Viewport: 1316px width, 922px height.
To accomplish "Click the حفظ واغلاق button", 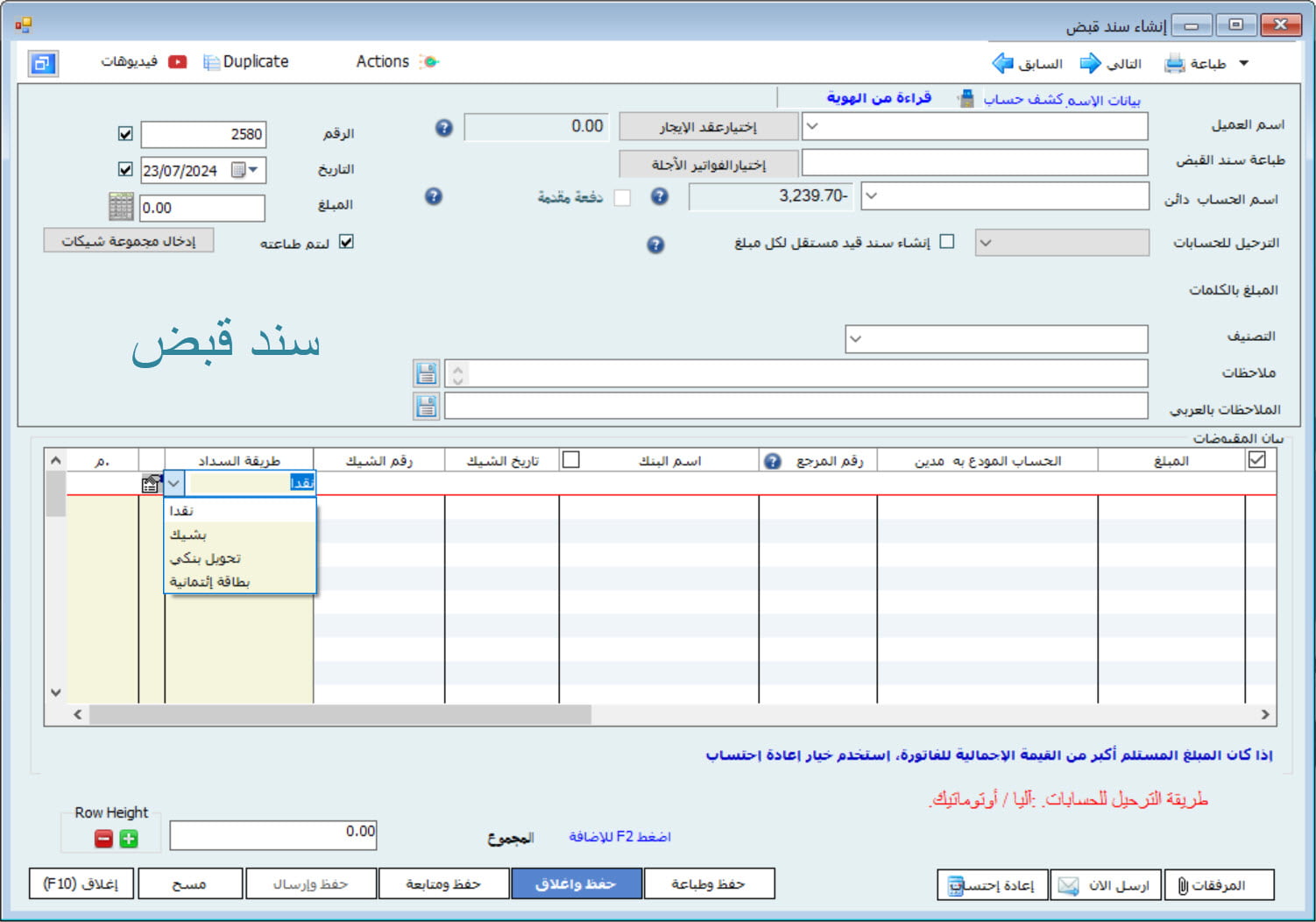I will coord(576,883).
